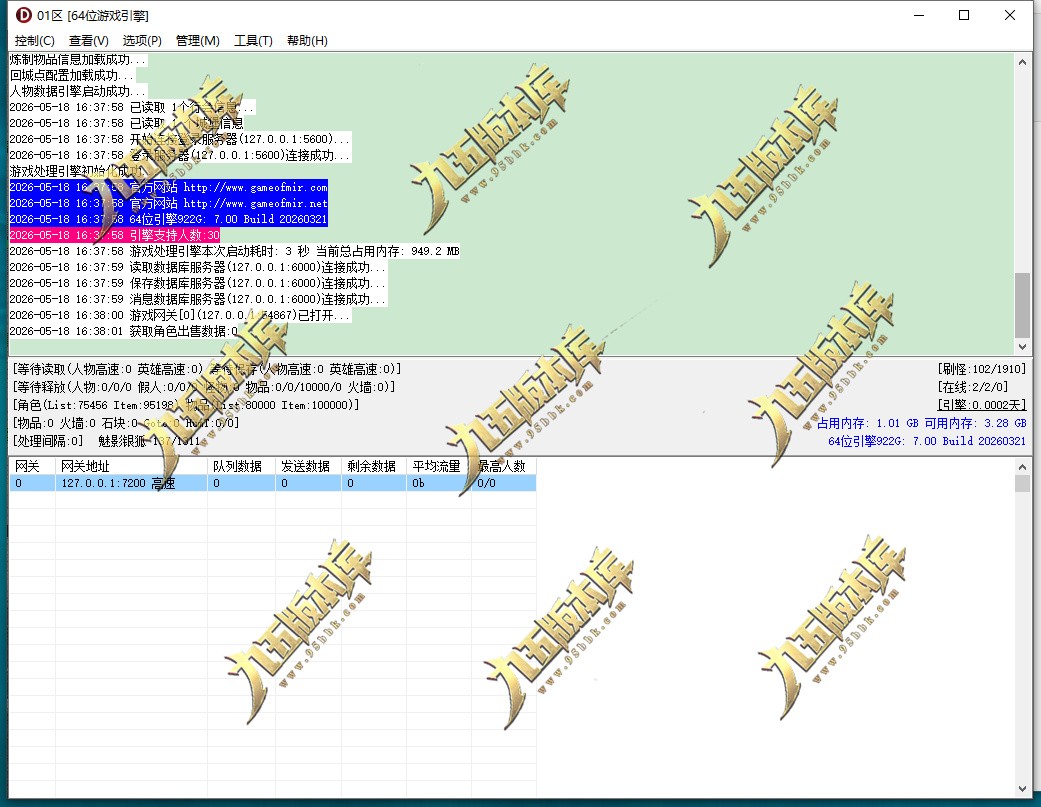Click the 网关 column header
Image resolution: width=1041 pixels, height=807 pixels.
tap(32, 466)
